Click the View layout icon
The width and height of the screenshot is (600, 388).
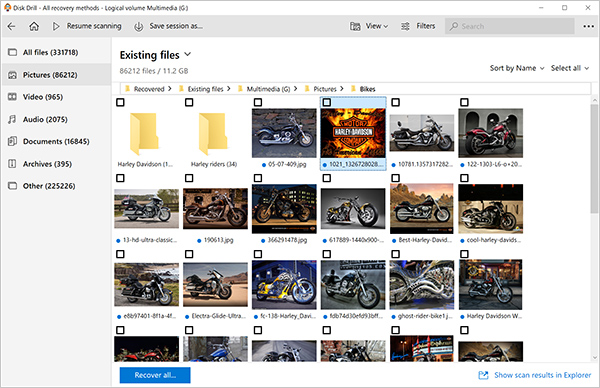coord(355,26)
